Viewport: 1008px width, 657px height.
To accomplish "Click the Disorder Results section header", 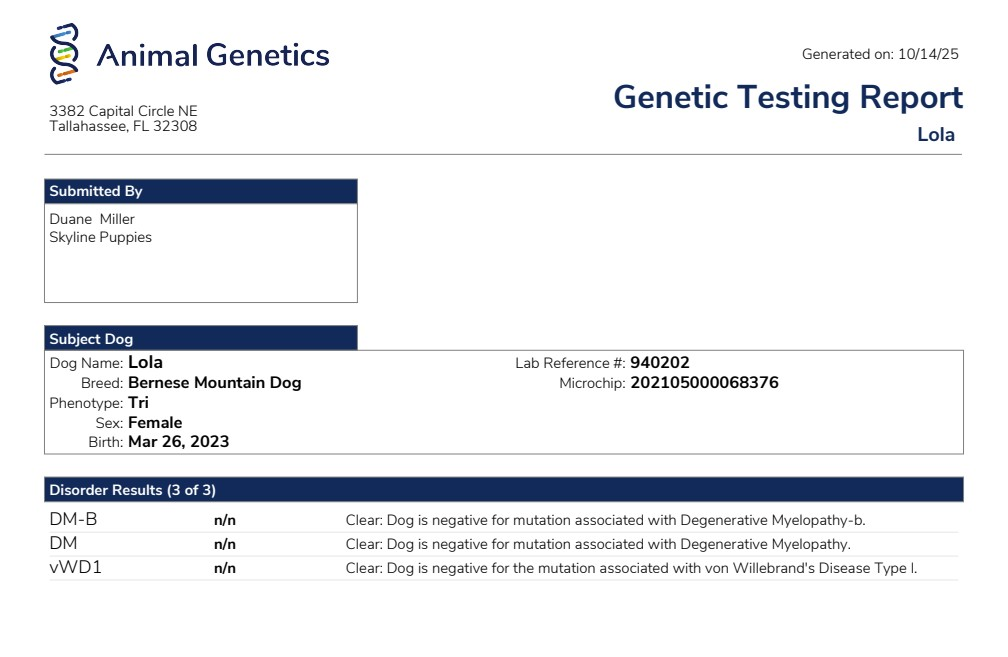I will 133,490.
